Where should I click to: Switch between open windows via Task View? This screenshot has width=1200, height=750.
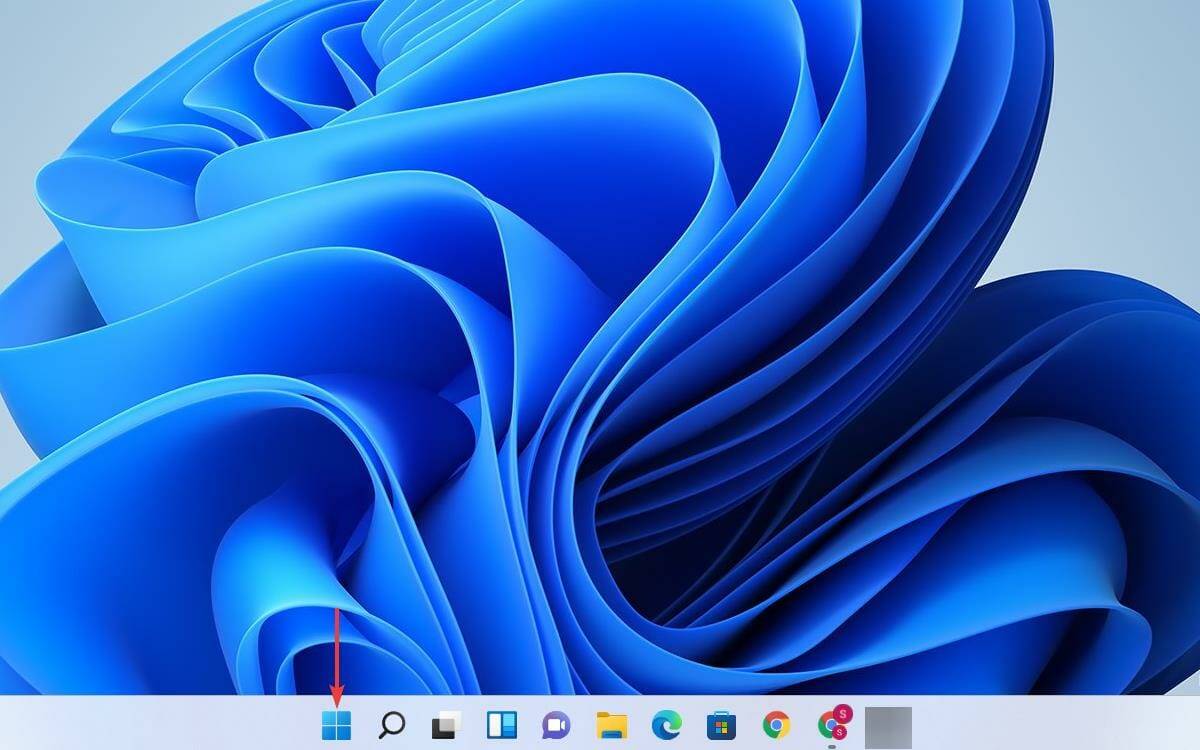pos(445,725)
